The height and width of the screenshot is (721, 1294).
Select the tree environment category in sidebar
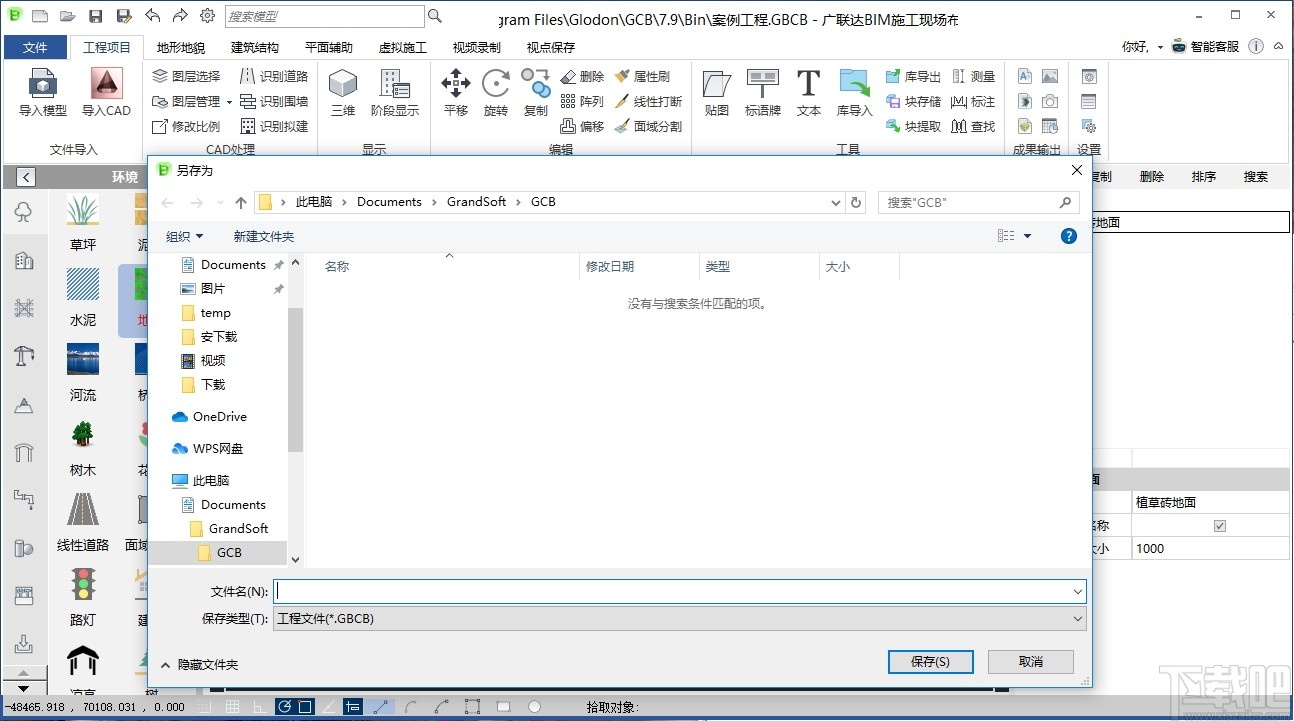pyautogui.click(x=23, y=212)
